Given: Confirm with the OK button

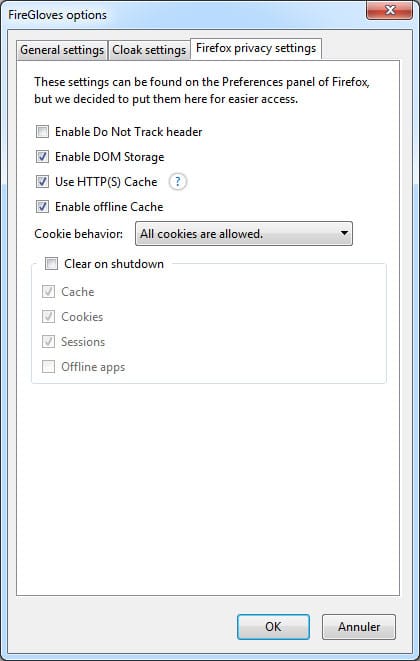Looking at the screenshot, I should [x=273, y=627].
